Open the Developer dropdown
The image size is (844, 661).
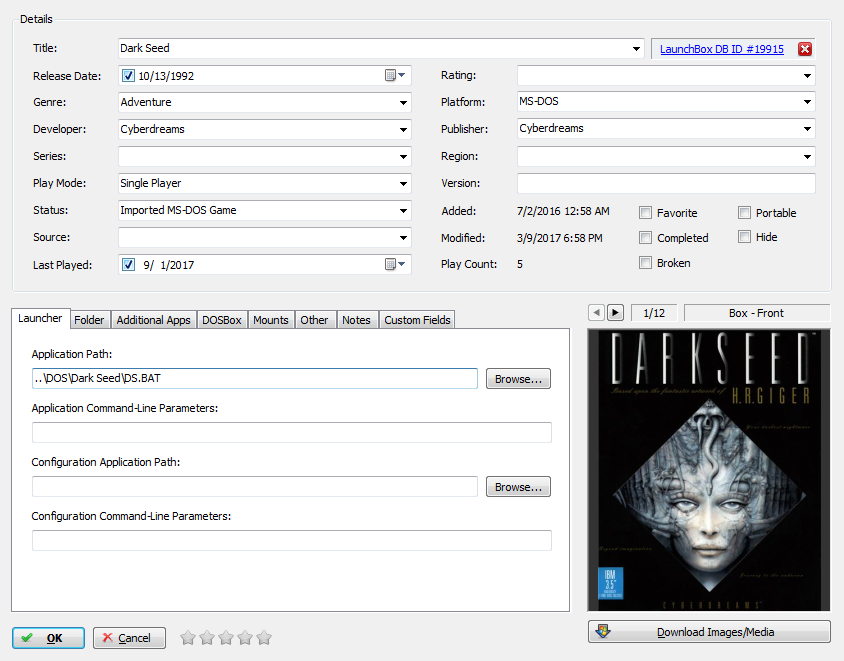pyautogui.click(x=403, y=129)
